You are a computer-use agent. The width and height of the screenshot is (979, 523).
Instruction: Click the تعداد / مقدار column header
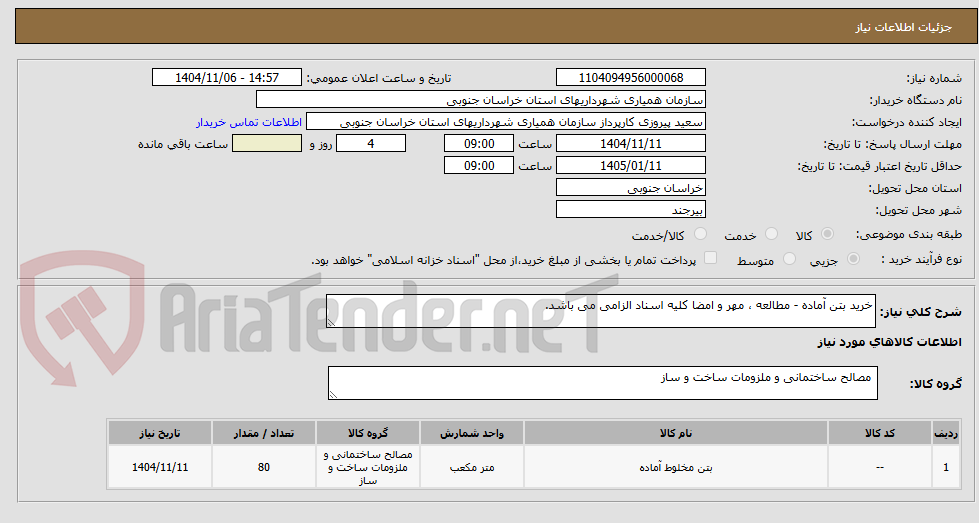tap(264, 433)
